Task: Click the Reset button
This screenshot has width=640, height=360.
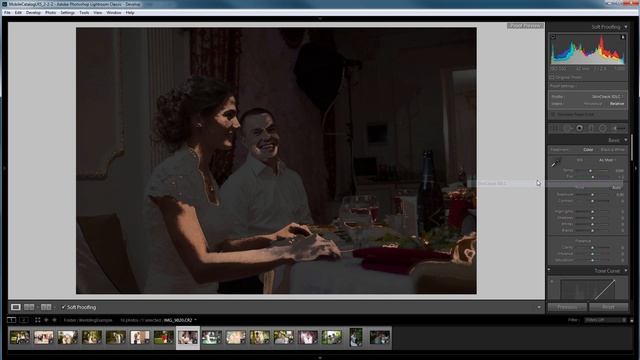Action: [x=608, y=307]
